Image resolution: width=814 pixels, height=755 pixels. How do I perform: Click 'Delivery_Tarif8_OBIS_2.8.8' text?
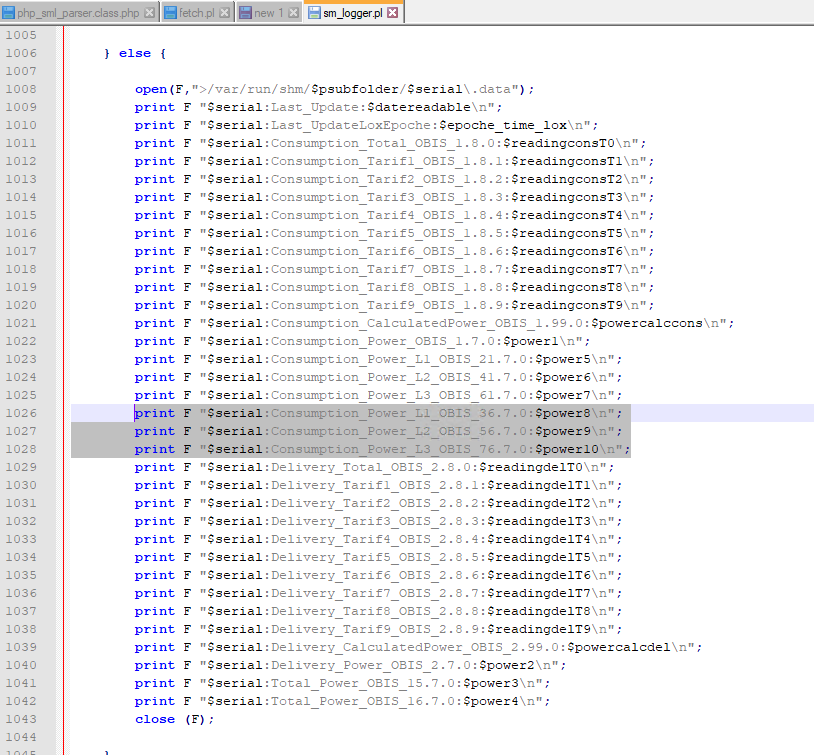(x=375, y=612)
